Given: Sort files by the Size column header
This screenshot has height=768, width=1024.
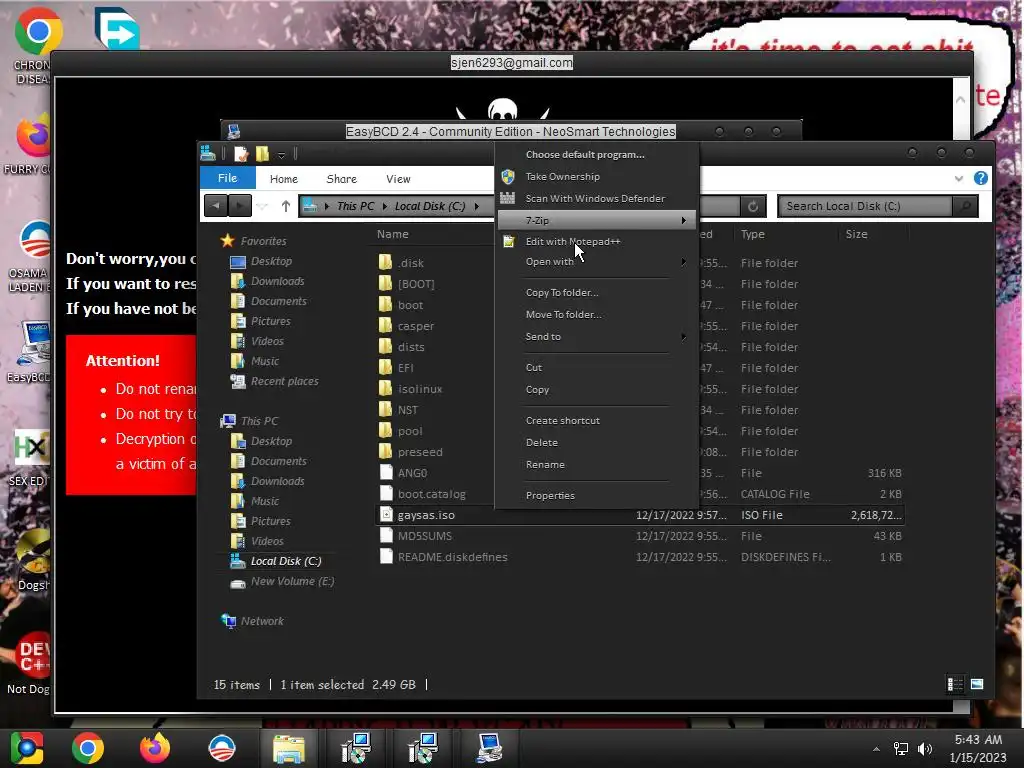Looking at the screenshot, I should click(856, 234).
